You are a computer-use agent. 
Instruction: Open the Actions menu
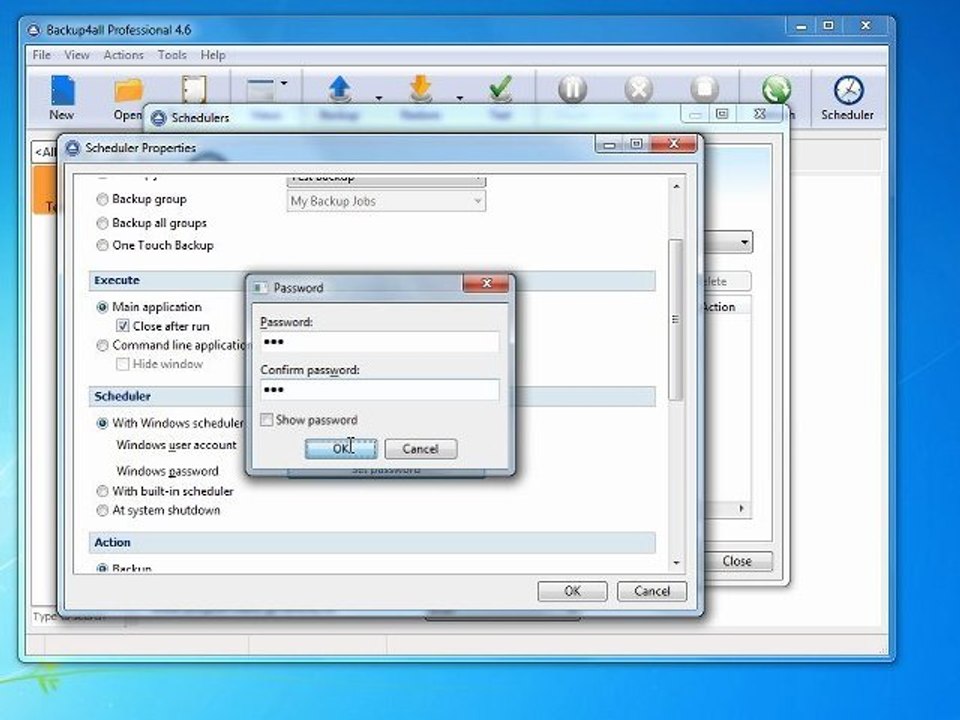[x=123, y=55]
